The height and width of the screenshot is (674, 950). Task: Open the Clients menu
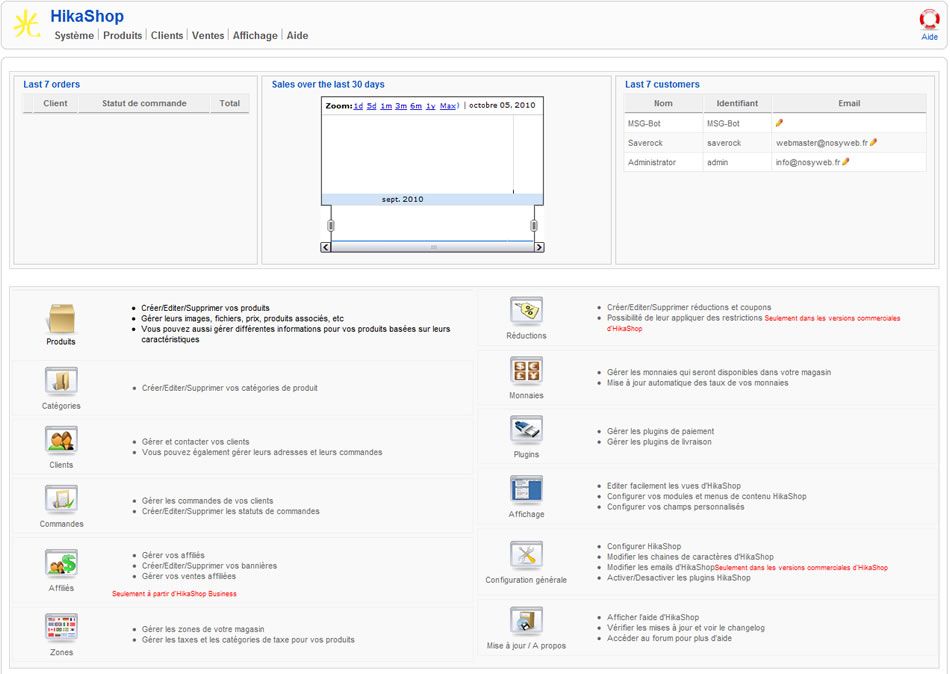(x=167, y=35)
